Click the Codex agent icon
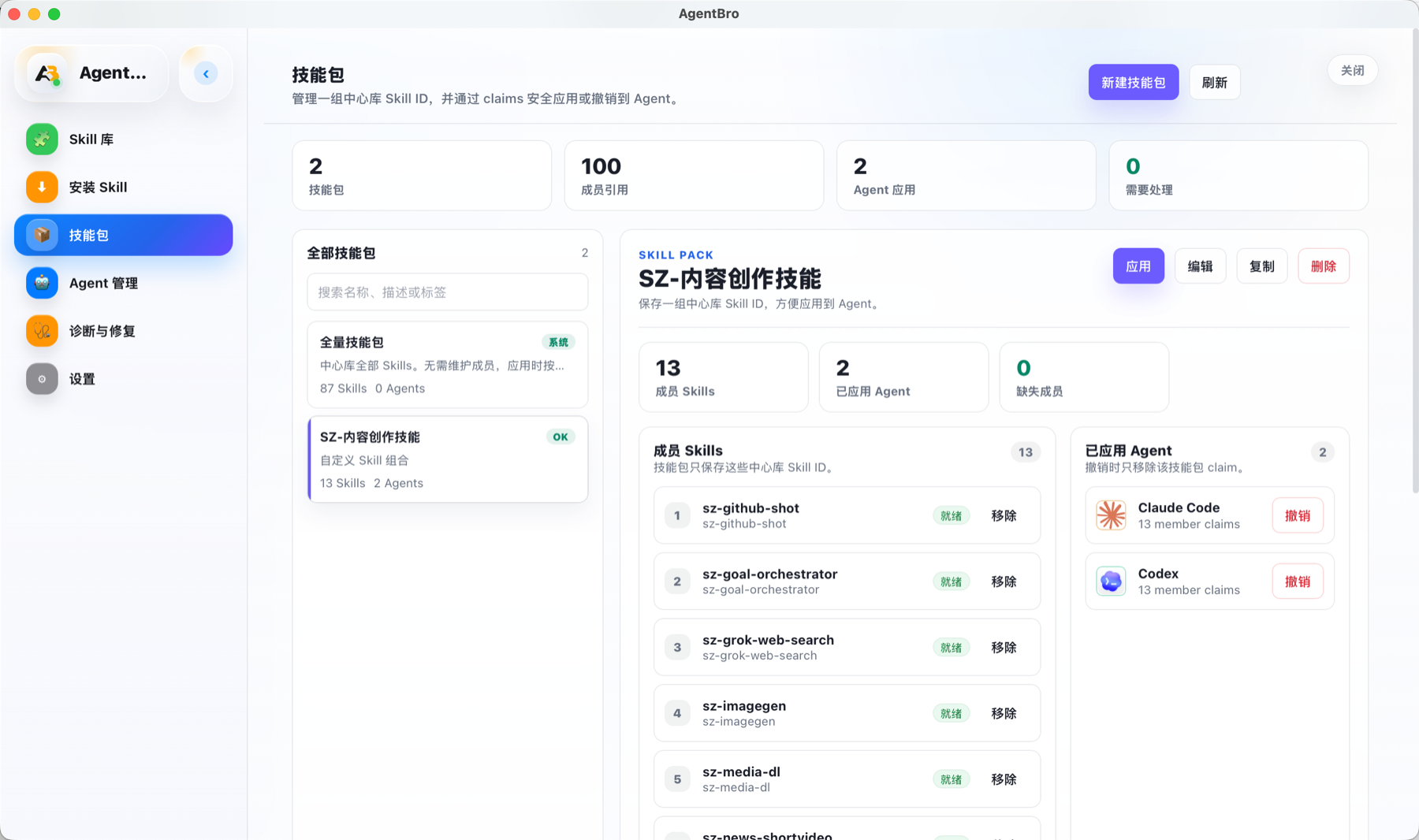This screenshot has height=840, width=1419. [1111, 582]
